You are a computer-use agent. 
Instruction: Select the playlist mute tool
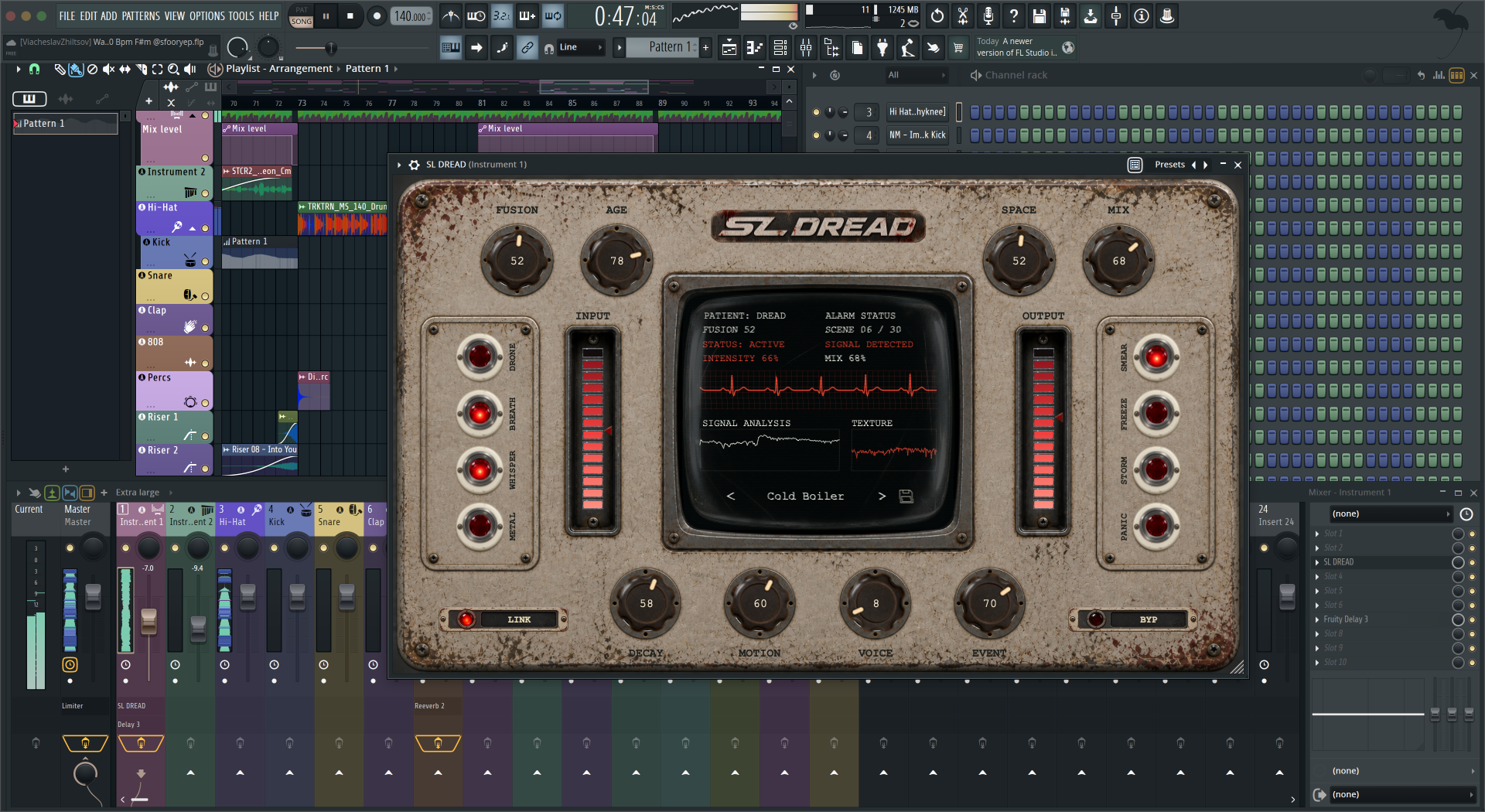click(108, 69)
